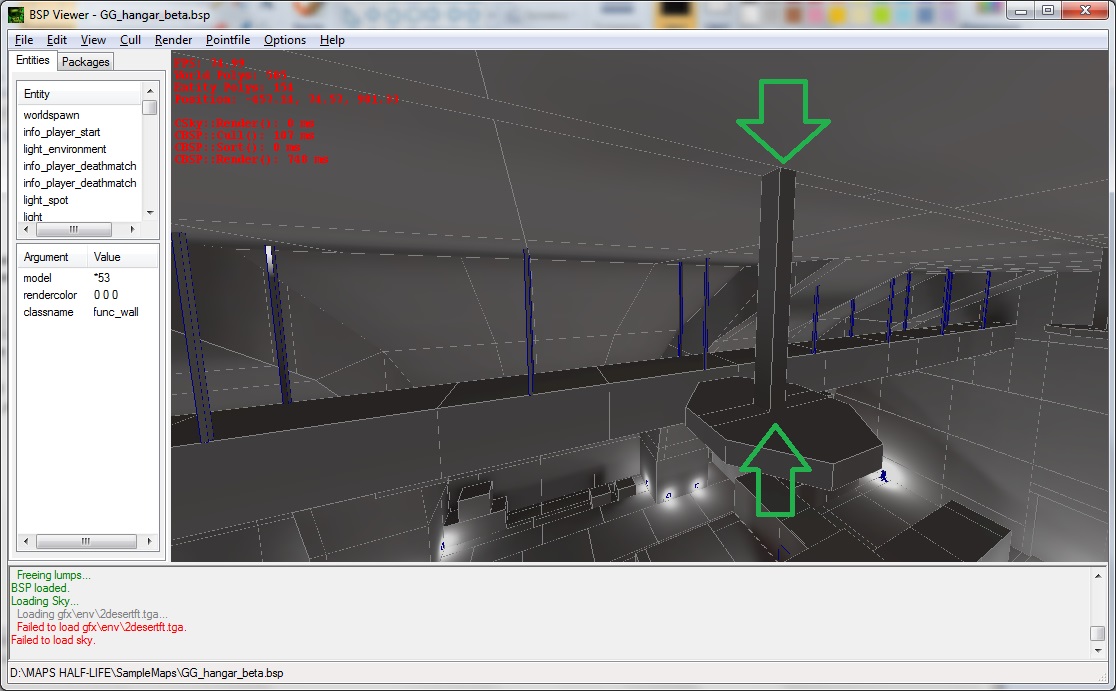
Task: Select the rendercolor argument row
Action: click(x=50, y=295)
